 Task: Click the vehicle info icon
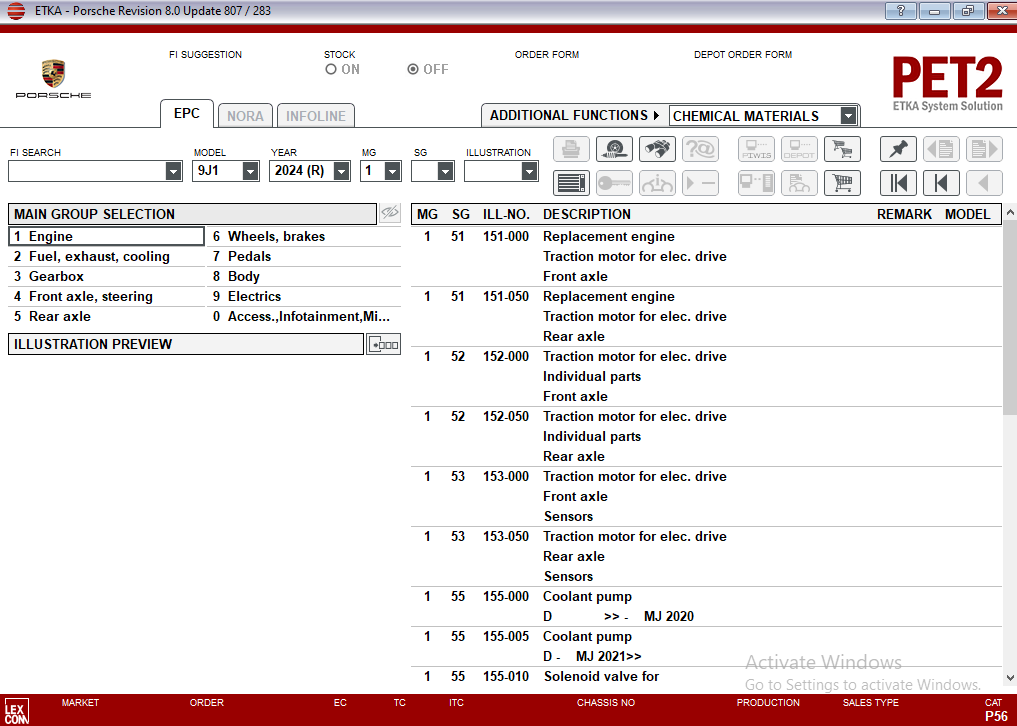pos(657,183)
